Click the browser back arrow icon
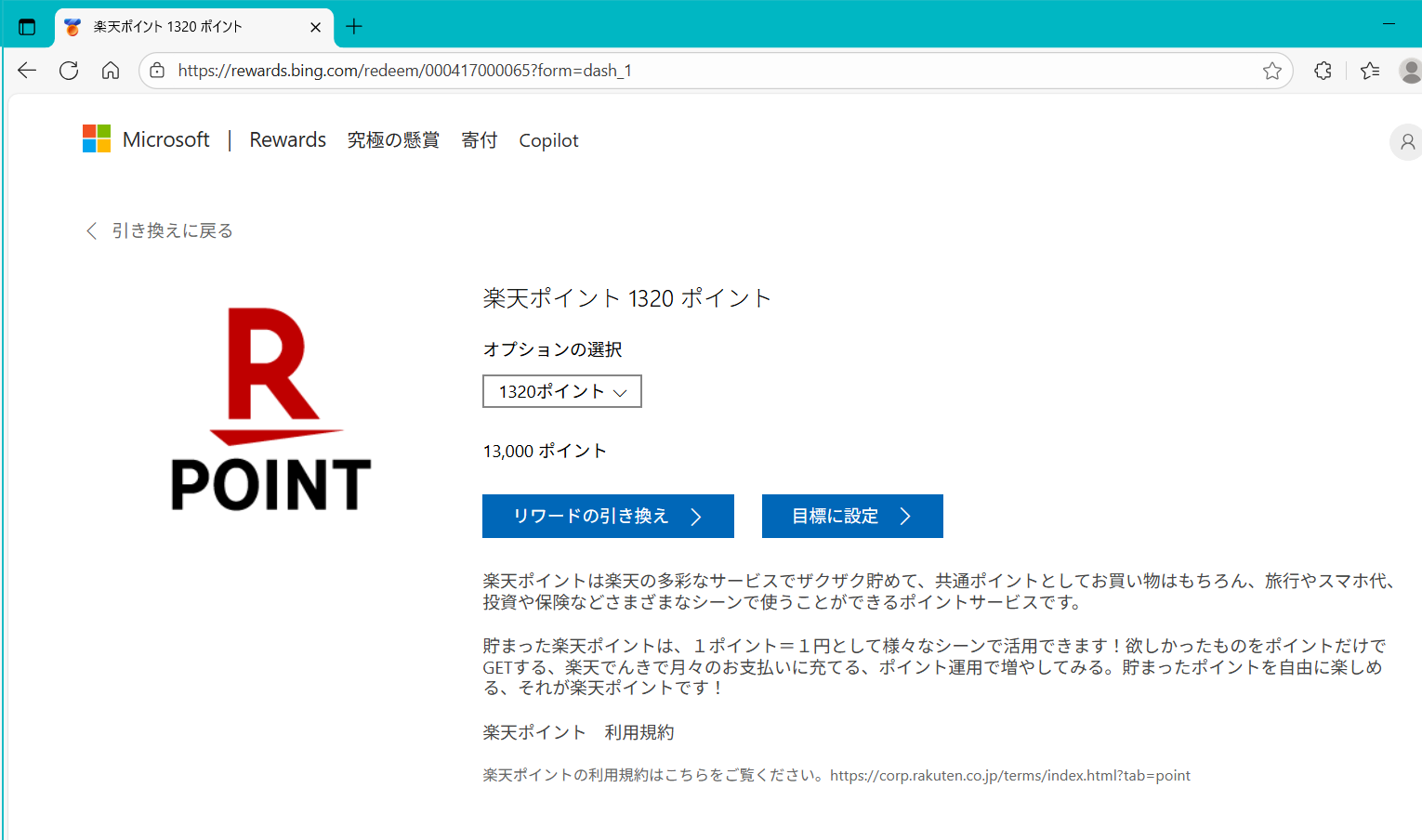Image resolution: width=1422 pixels, height=840 pixels. [27, 71]
